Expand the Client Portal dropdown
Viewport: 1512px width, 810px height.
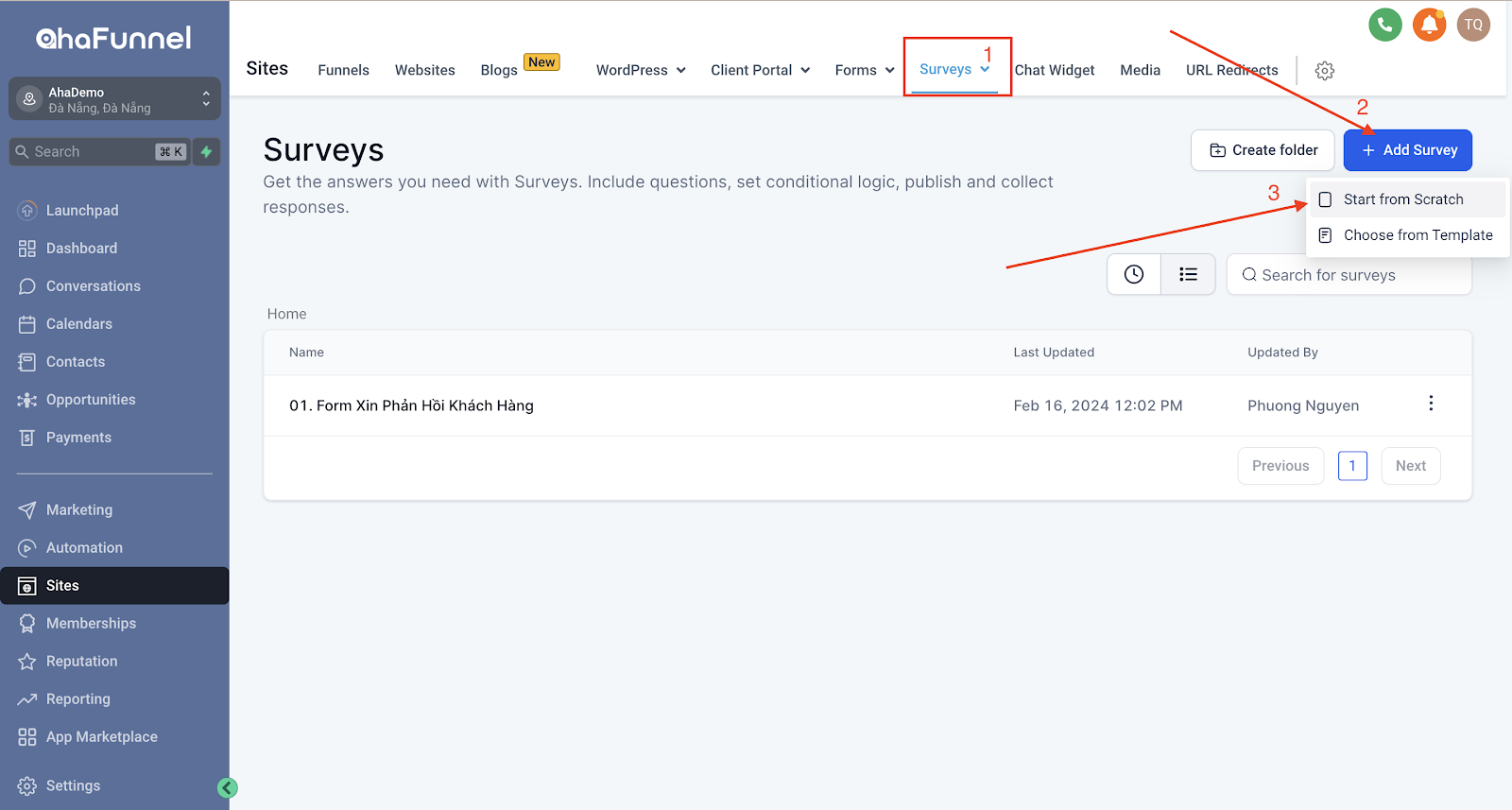point(760,70)
